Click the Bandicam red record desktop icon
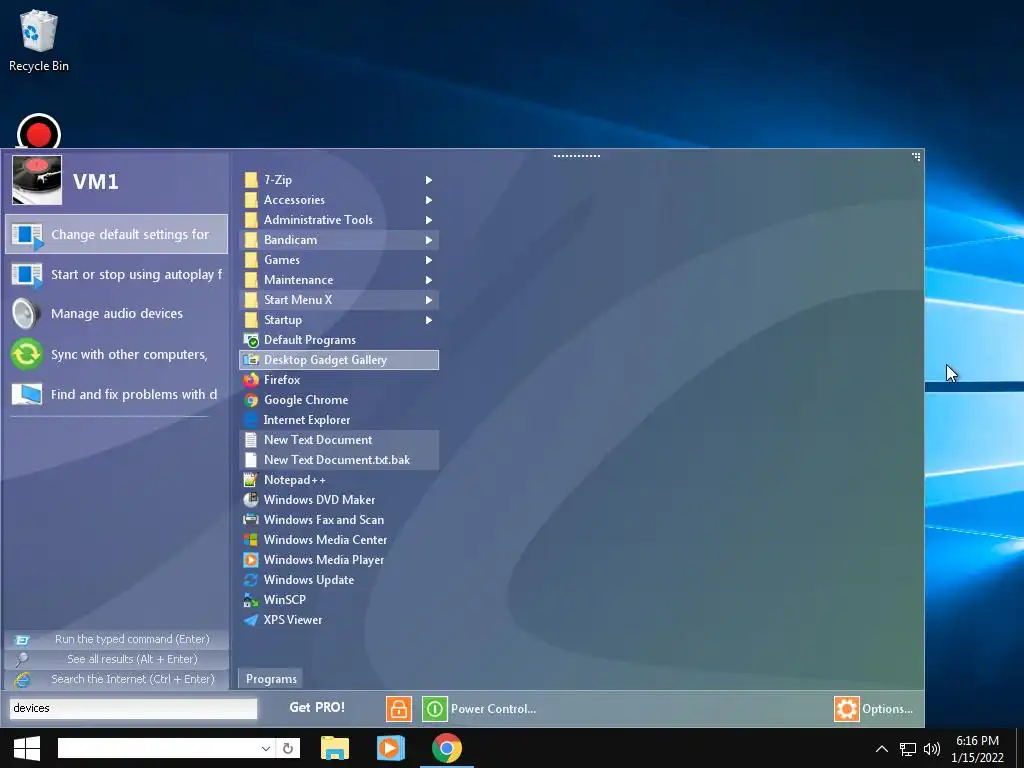 click(39, 133)
